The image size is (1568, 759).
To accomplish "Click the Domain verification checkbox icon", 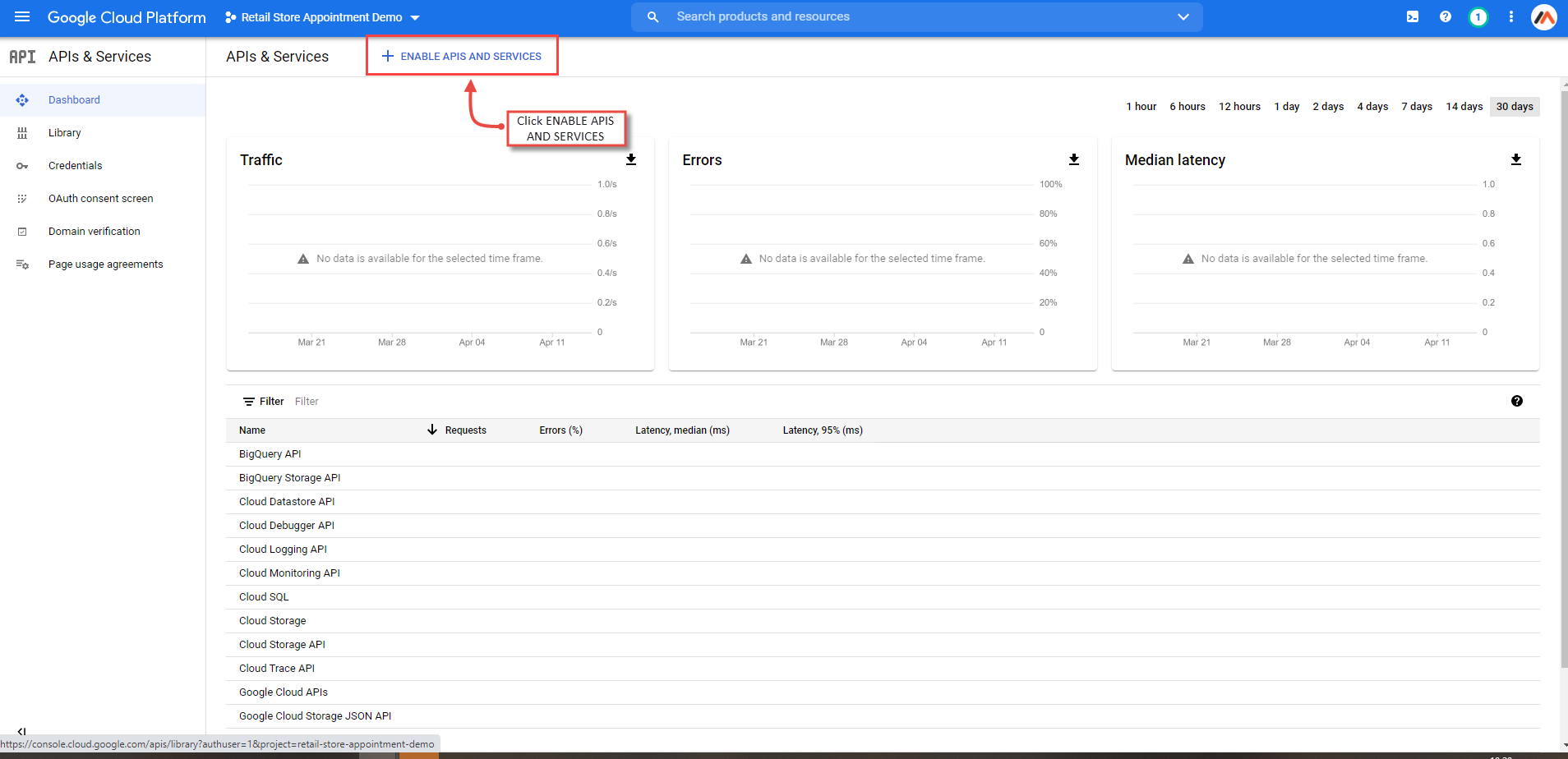I will (22, 232).
